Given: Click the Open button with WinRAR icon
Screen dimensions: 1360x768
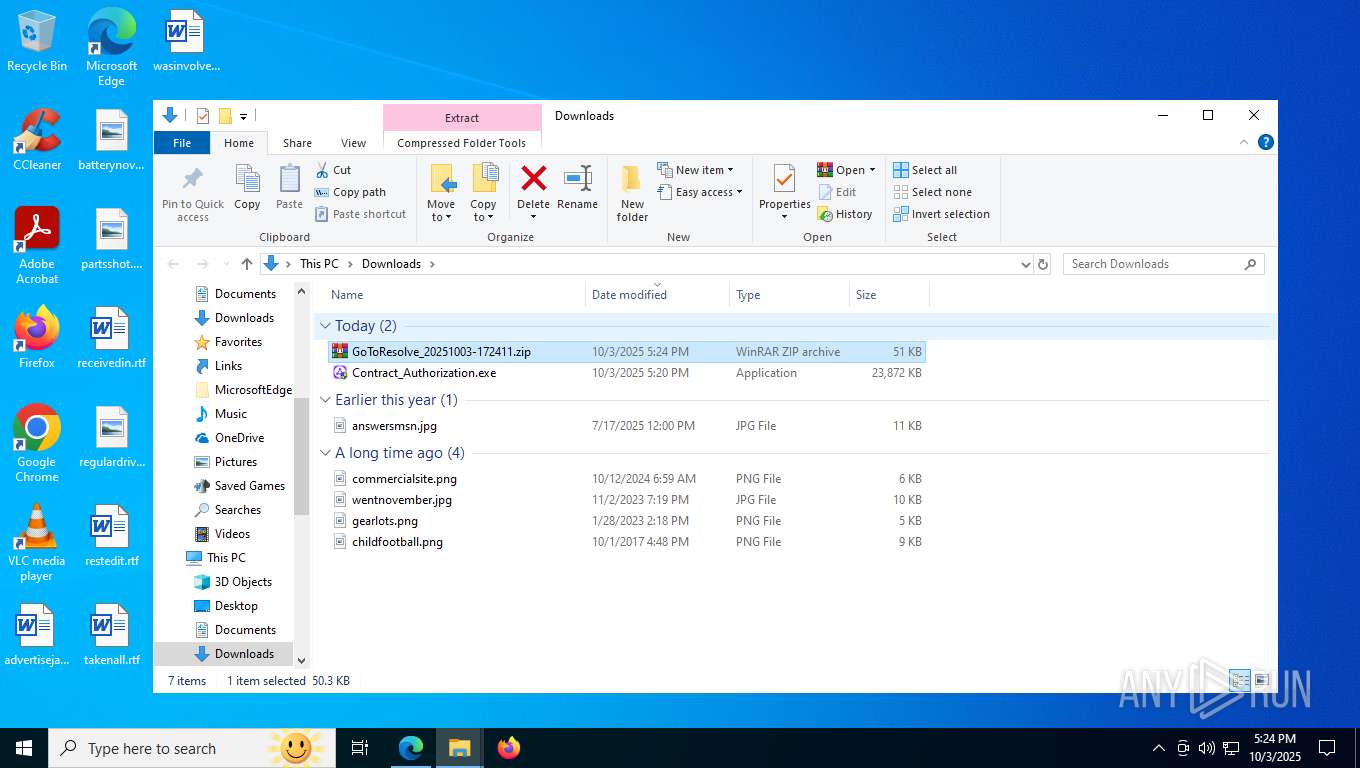Looking at the screenshot, I should (x=846, y=170).
